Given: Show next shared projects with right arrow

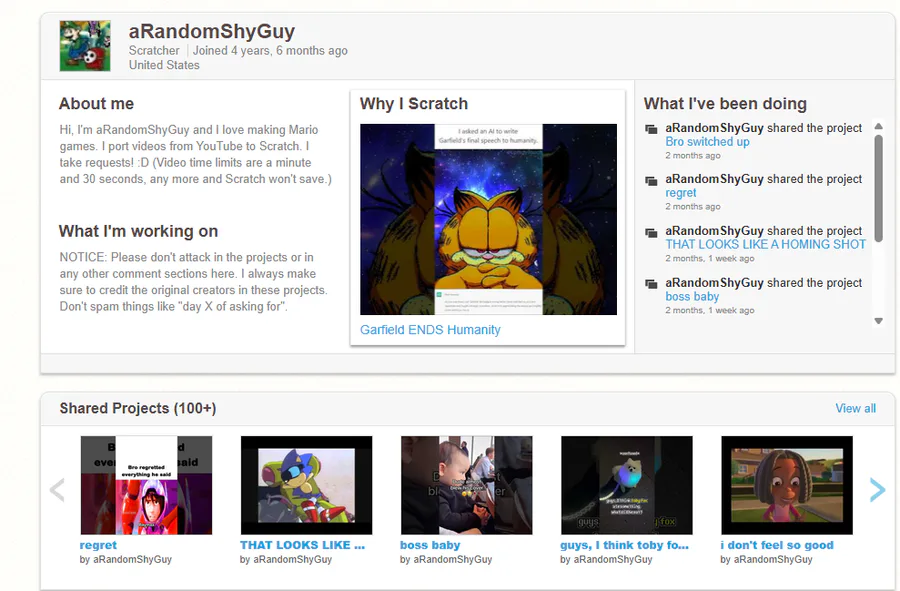Looking at the screenshot, I should 877,490.
